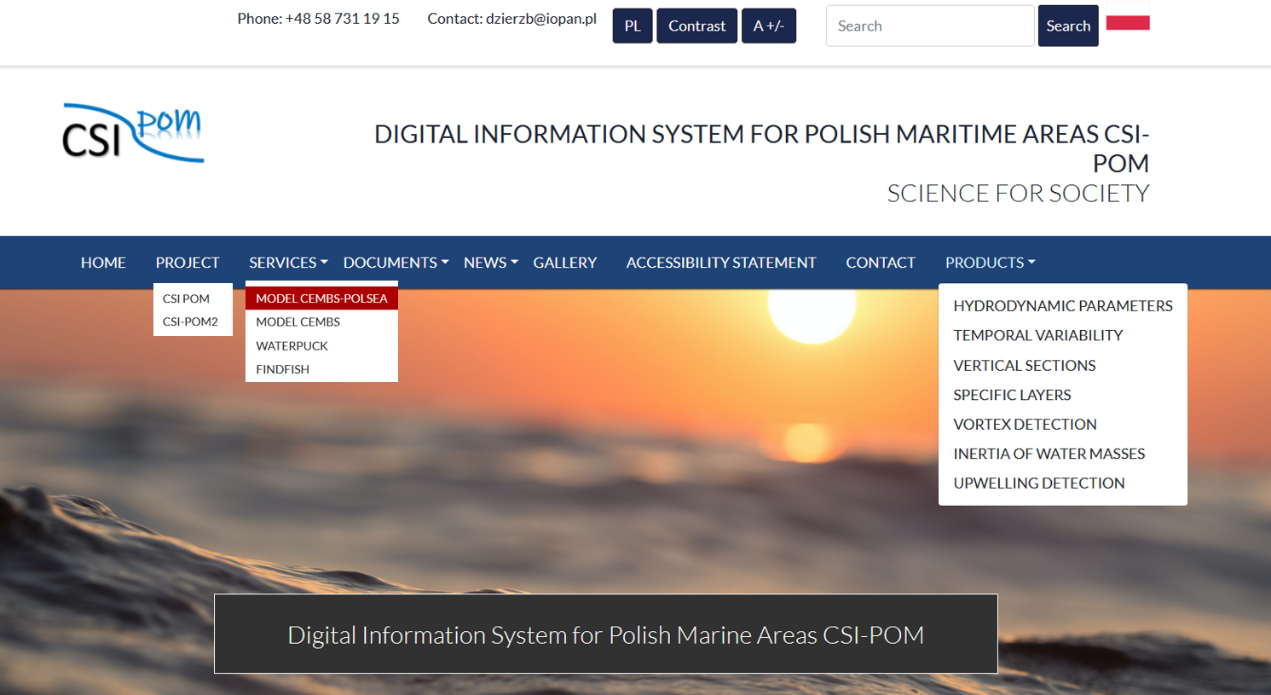Switch language with PL button

point(632,26)
